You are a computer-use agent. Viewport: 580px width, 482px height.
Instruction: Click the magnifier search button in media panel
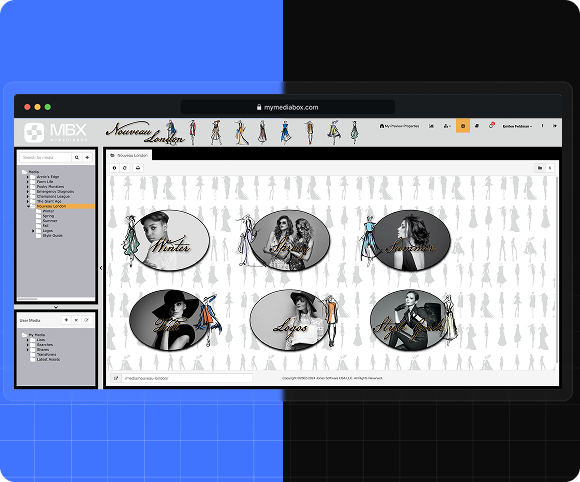click(x=77, y=158)
